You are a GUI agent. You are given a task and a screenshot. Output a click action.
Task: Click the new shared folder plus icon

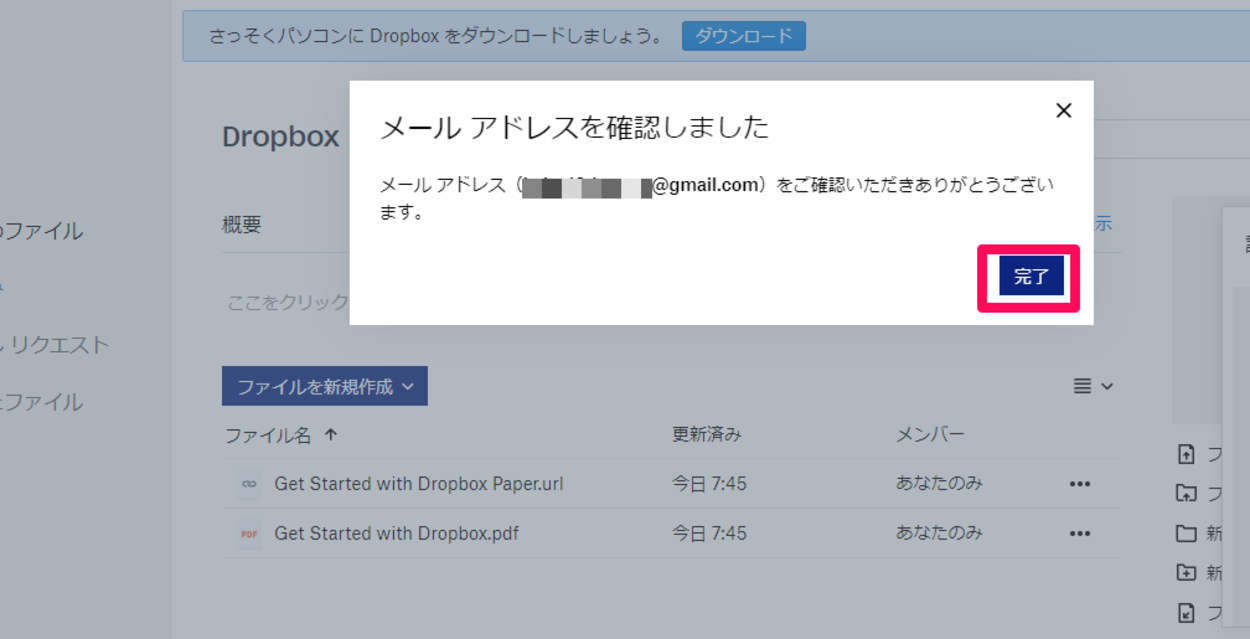click(1186, 573)
